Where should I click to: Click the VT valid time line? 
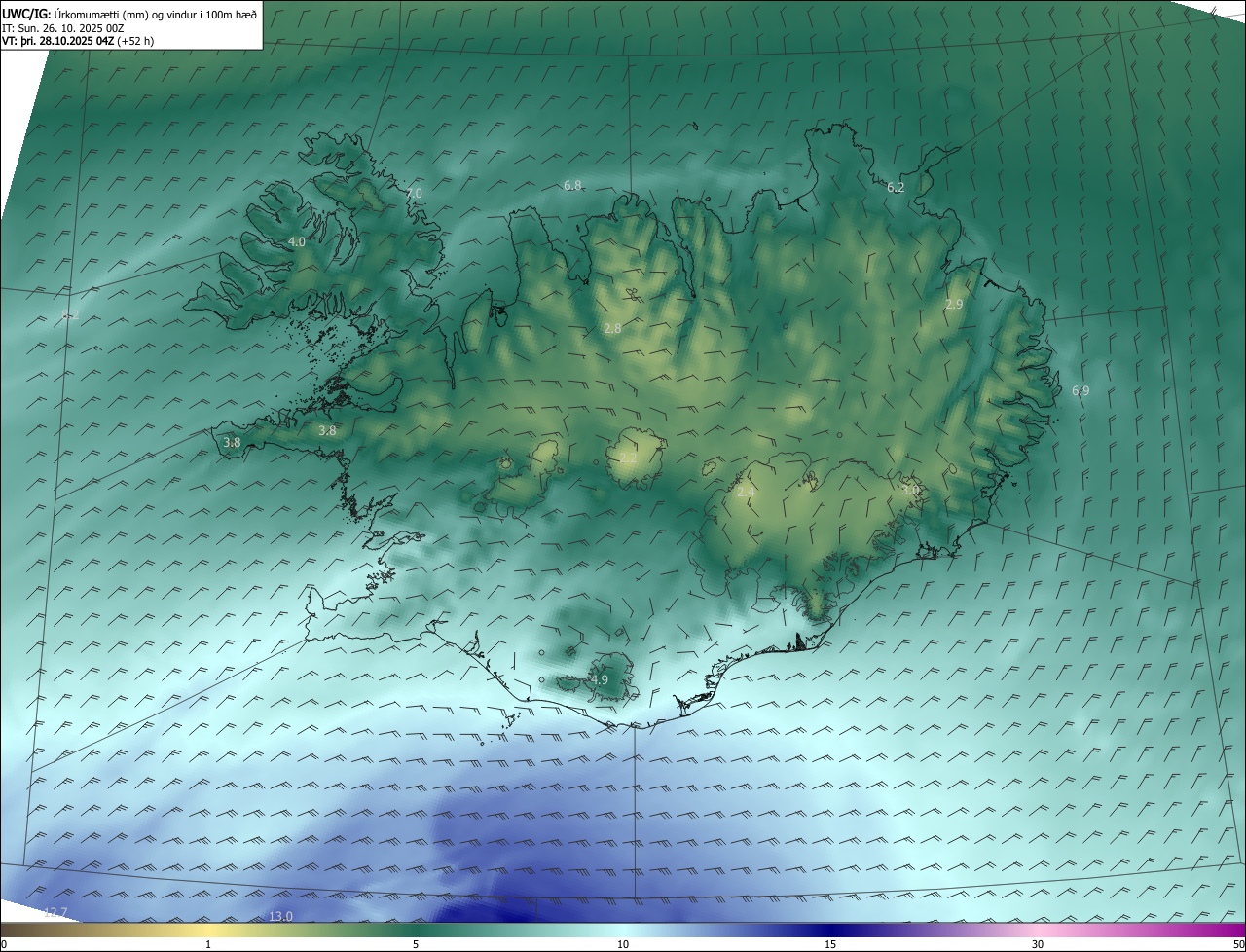[77, 41]
